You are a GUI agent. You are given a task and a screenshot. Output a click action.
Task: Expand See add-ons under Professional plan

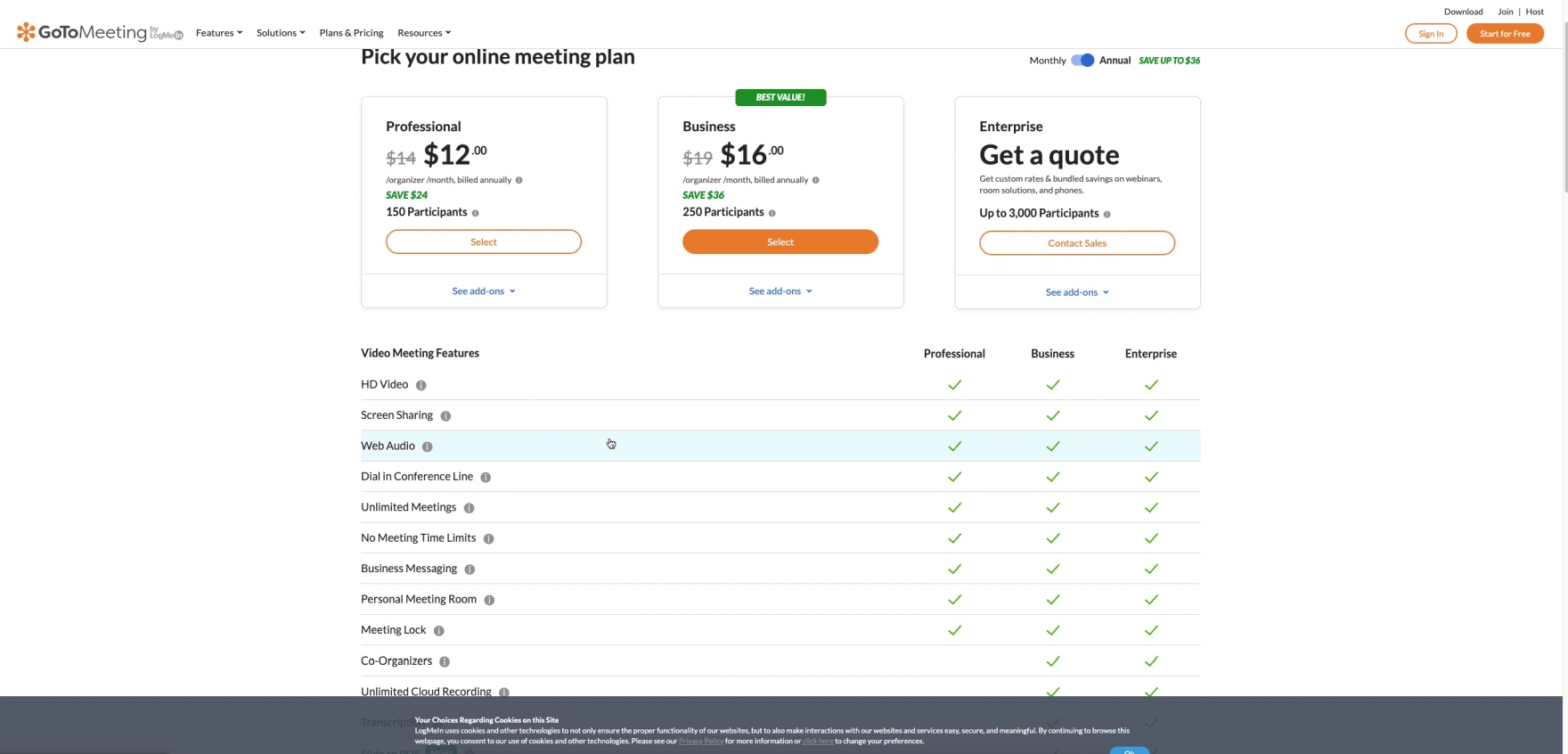click(483, 291)
